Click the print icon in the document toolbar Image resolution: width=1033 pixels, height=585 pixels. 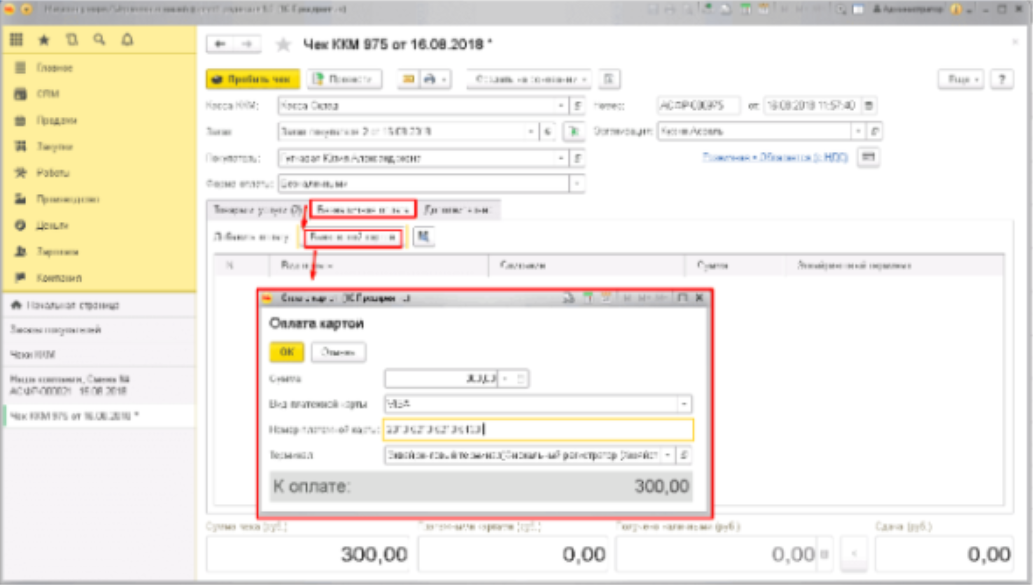pos(431,79)
